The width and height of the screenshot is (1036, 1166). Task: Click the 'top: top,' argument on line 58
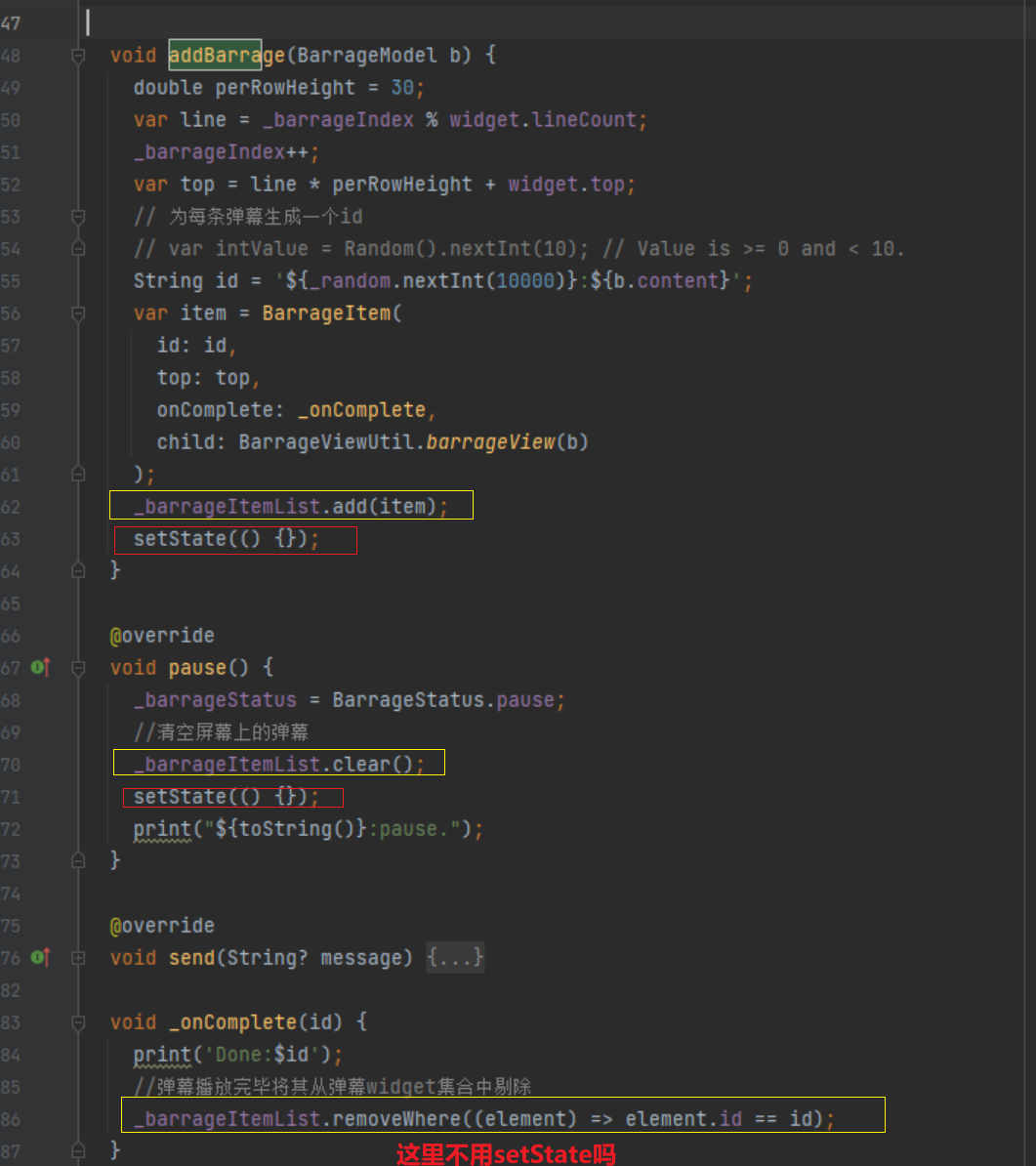point(208,378)
